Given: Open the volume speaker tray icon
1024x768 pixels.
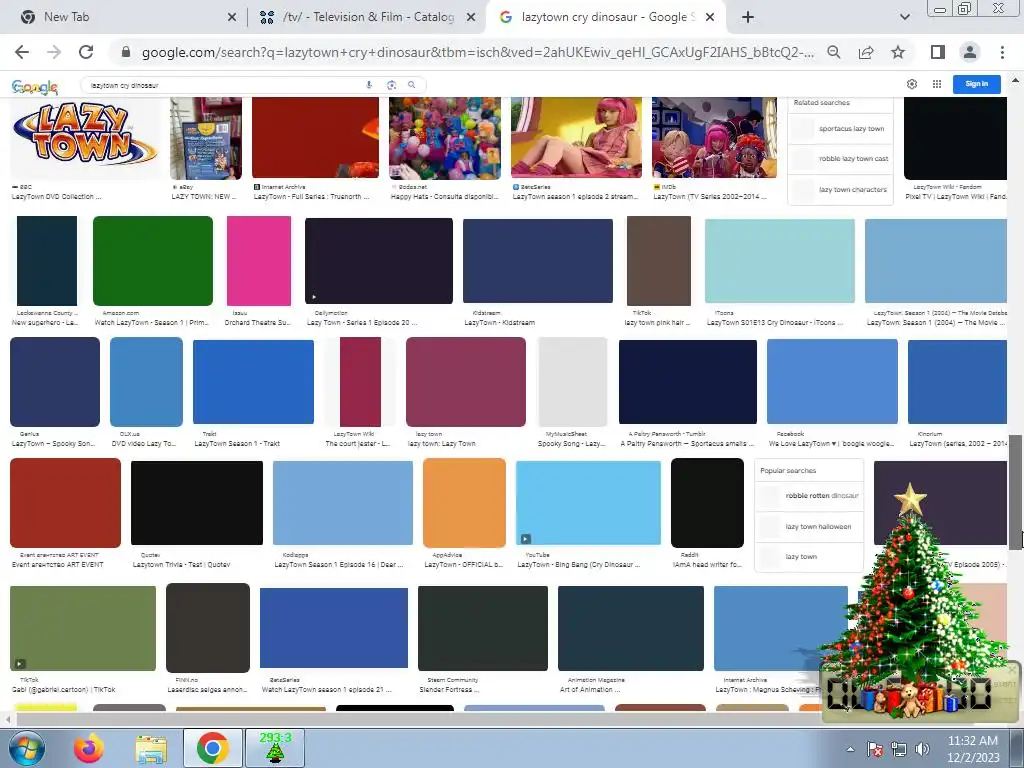Looking at the screenshot, I should pyautogui.click(x=922, y=749).
